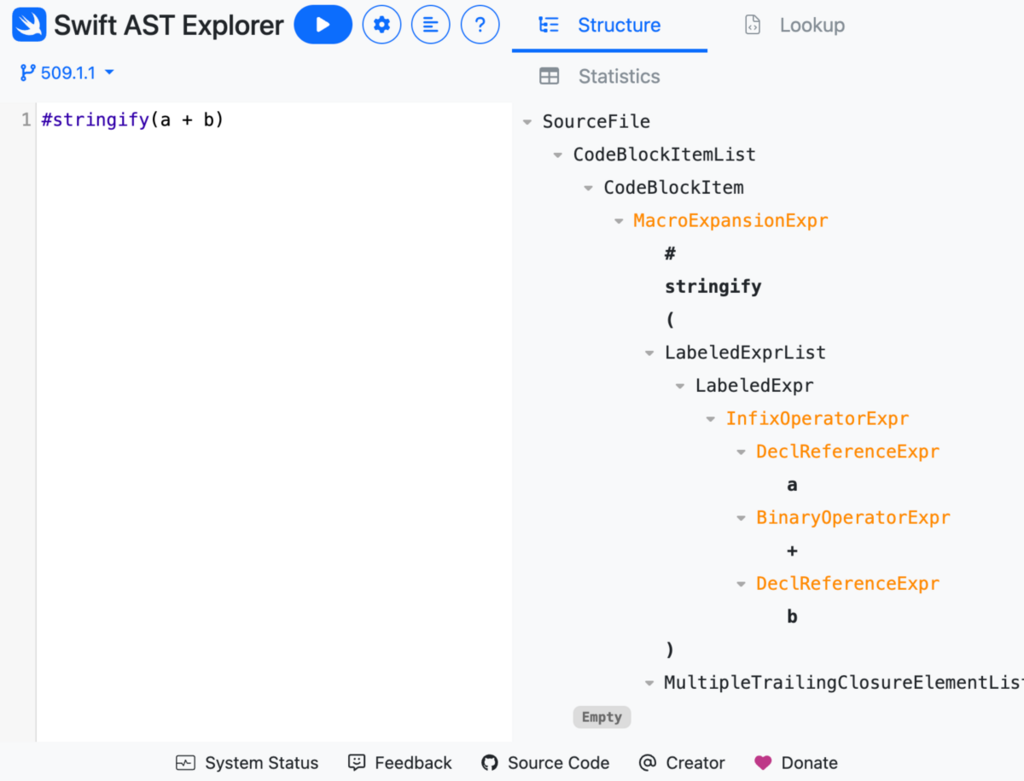Select the token a in the tree
Image resolution: width=1024 pixels, height=781 pixels.
tap(792, 485)
